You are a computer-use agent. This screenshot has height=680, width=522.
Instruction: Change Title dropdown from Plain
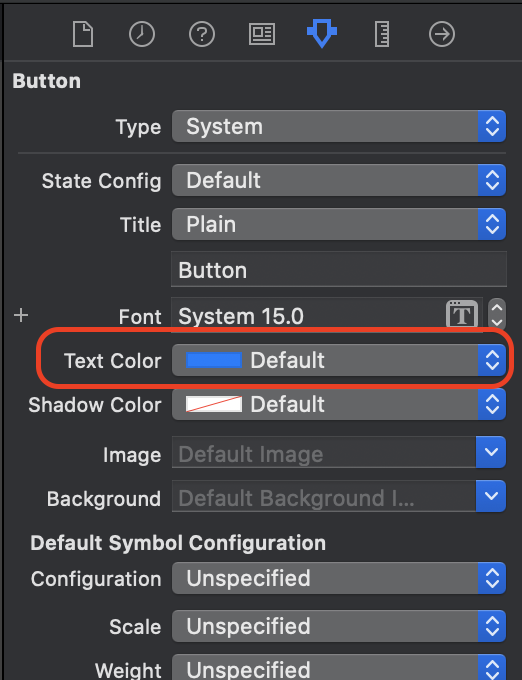(339, 224)
